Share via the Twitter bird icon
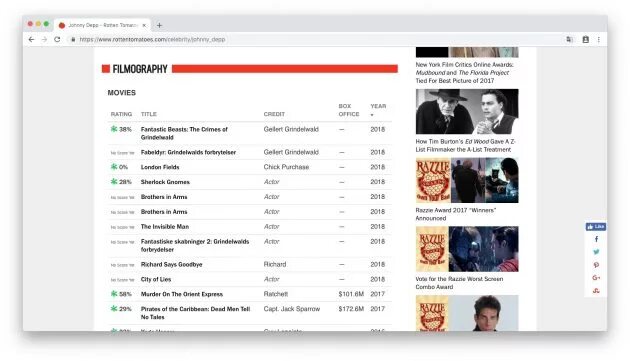The image size is (630, 361). pos(596,252)
